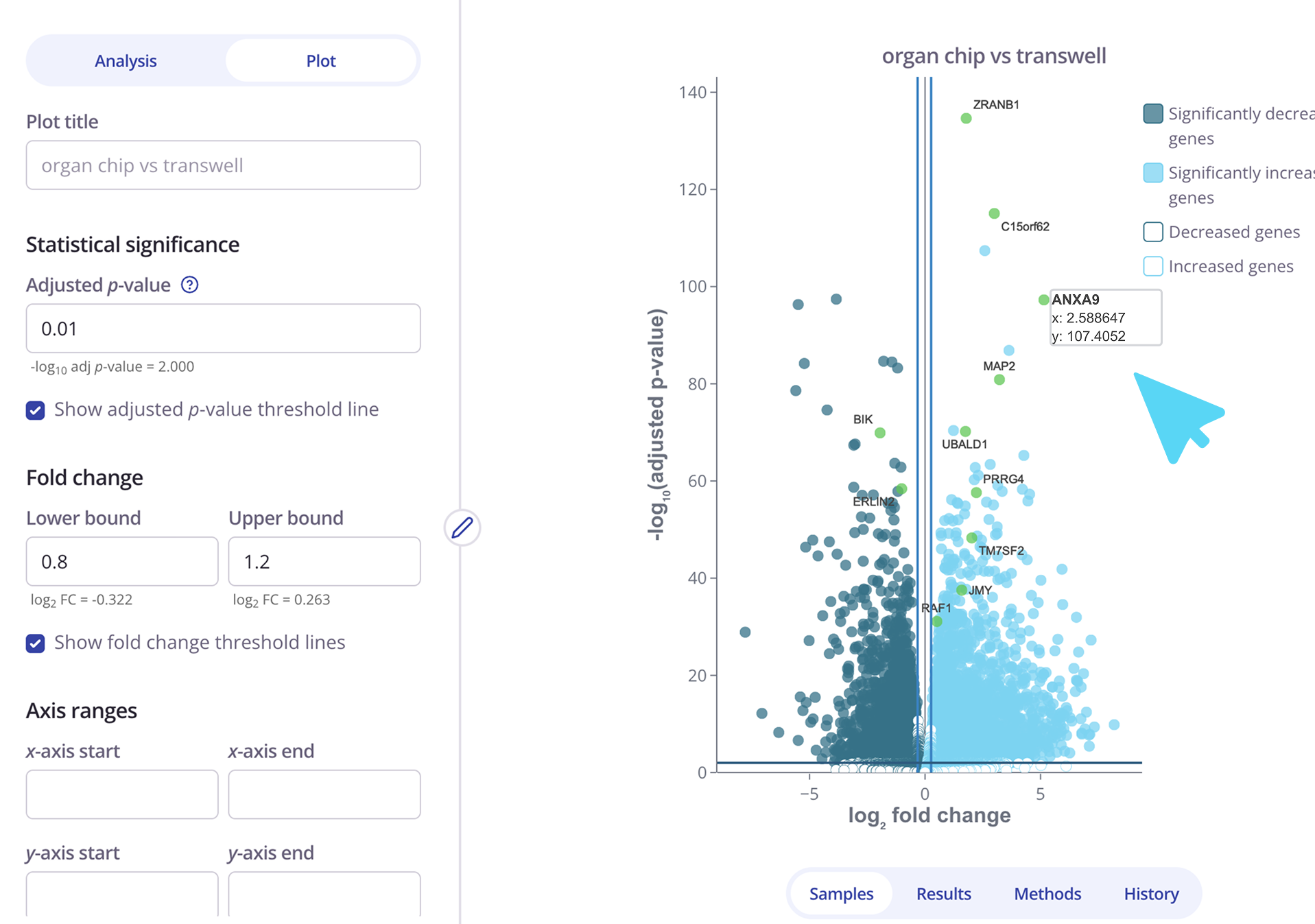1315x924 pixels.
Task: Focus the fold change Lower bound field
Action: pos(122,562)
